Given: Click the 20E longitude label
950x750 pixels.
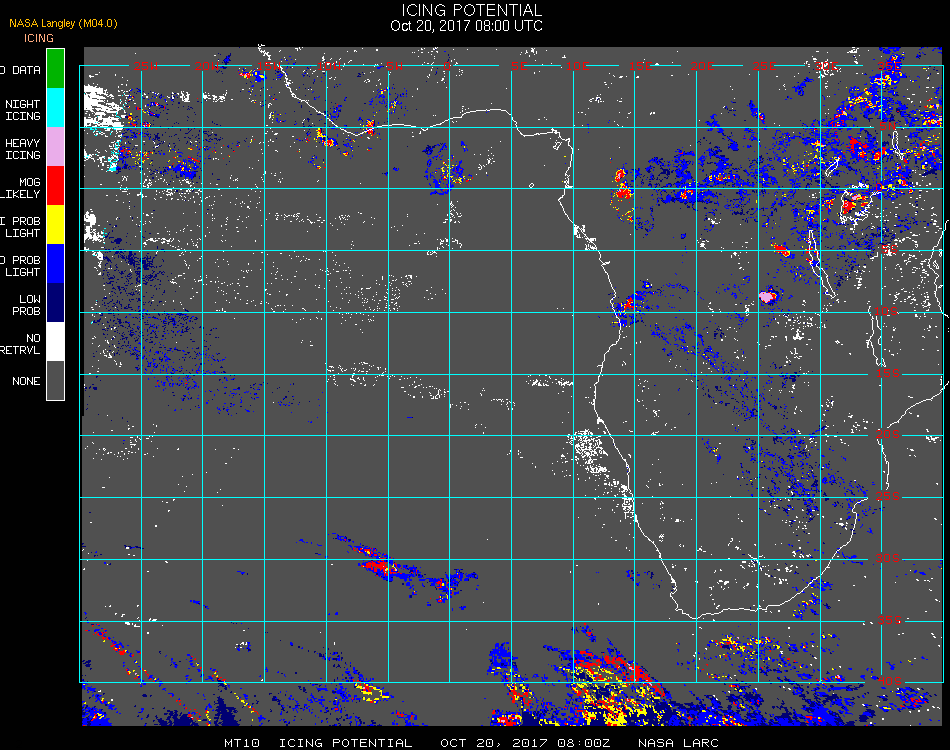Looking at the screenshot, I should click(x=702, y=66).
